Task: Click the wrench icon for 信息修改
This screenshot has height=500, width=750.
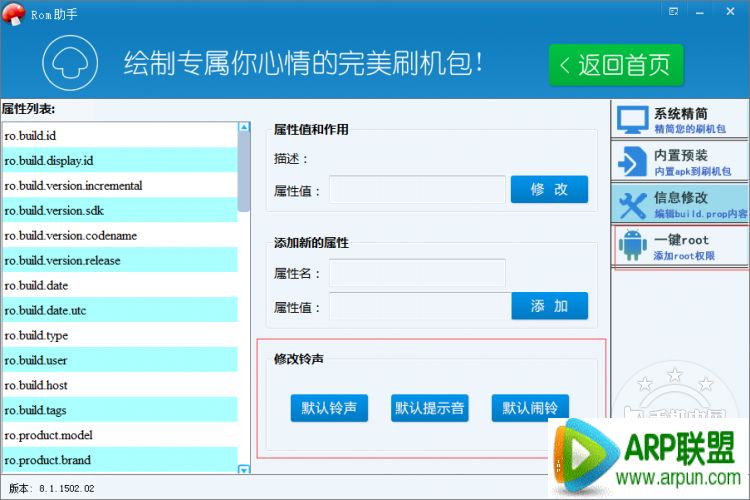Action: 632,205
